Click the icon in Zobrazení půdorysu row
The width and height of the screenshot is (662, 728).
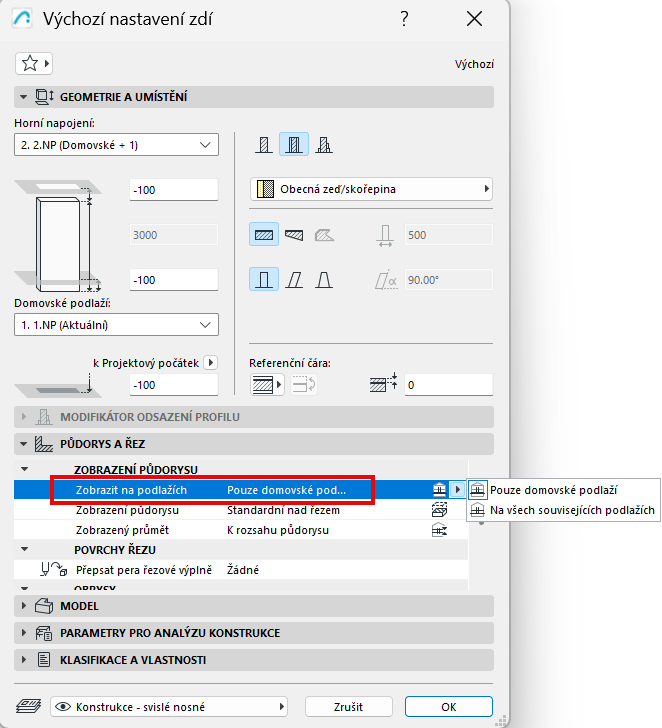[439, 510]
